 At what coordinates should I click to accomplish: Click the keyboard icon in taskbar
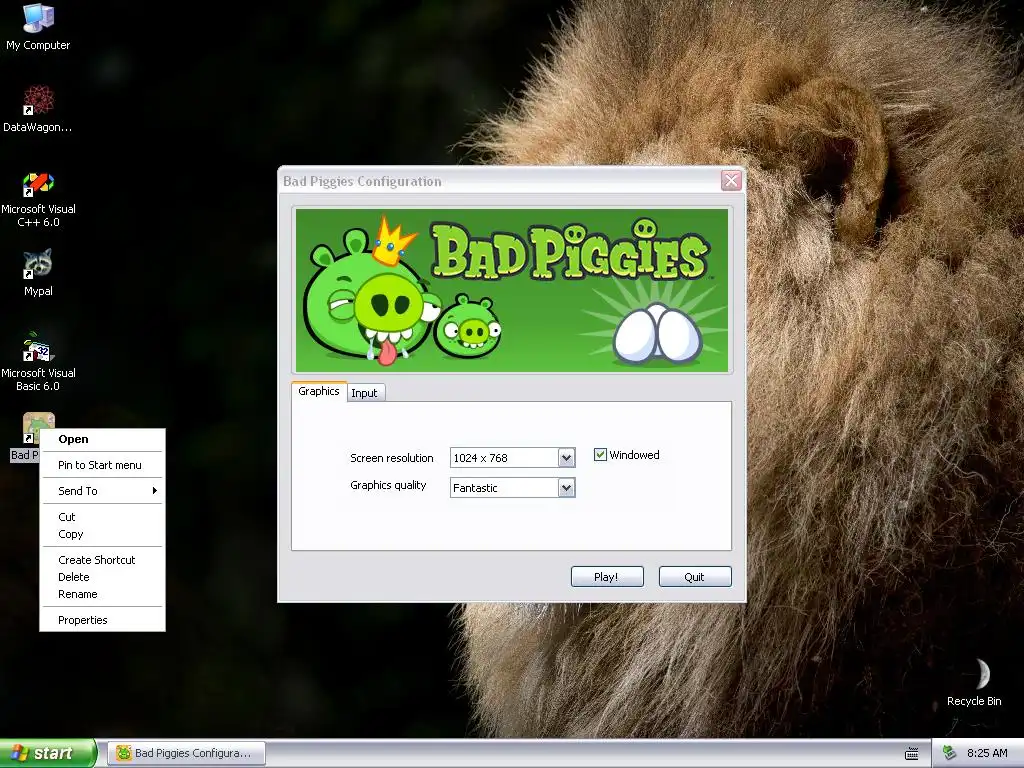click(912, 754)
